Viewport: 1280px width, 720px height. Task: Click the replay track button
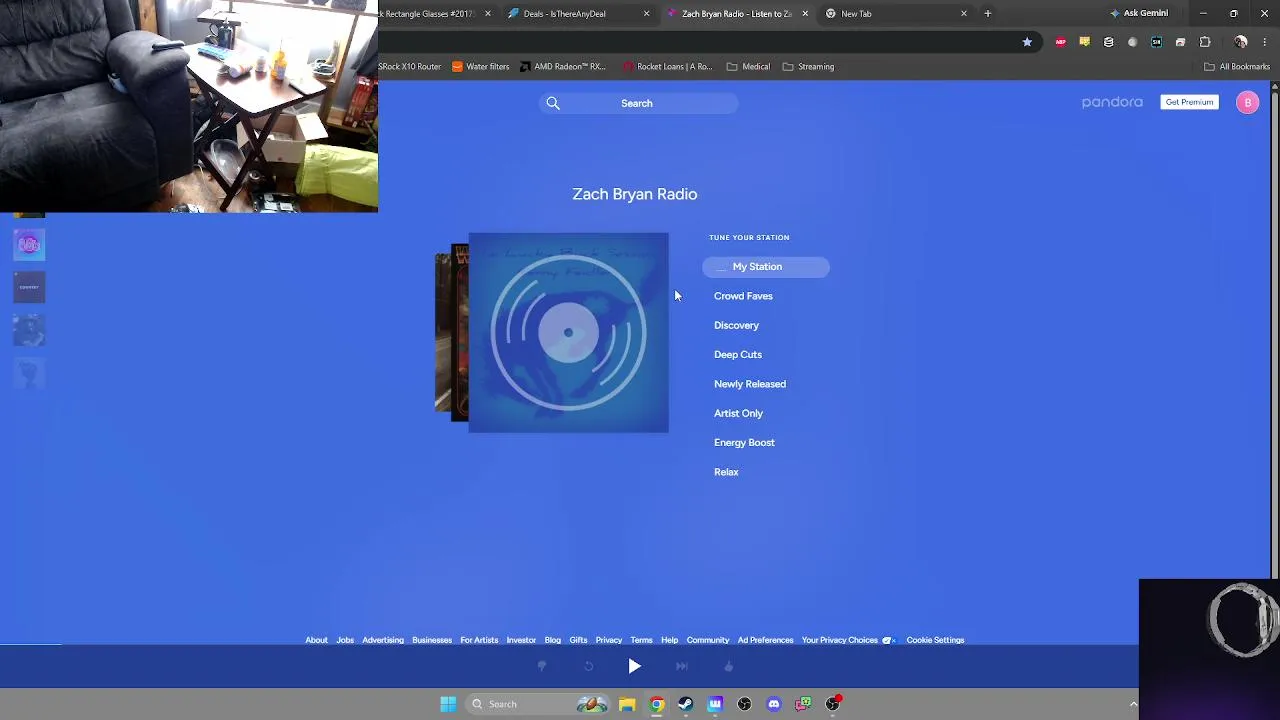(588, 666)
